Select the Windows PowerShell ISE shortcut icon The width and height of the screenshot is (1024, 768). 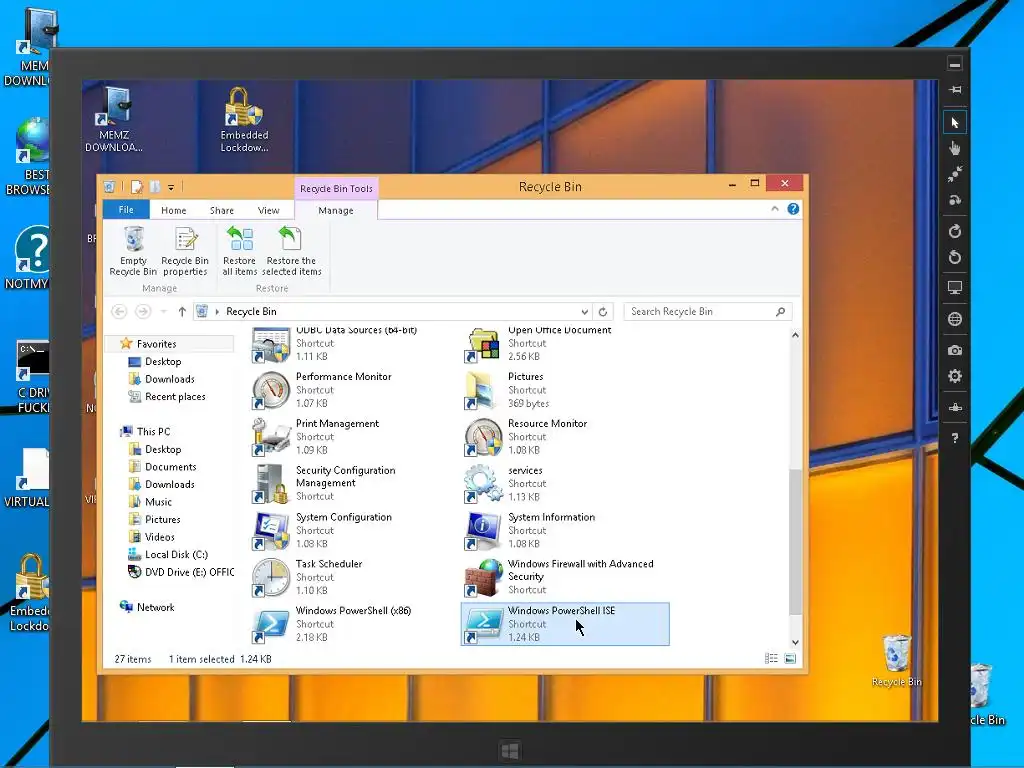pyautogui.click(x=483, y=625)
